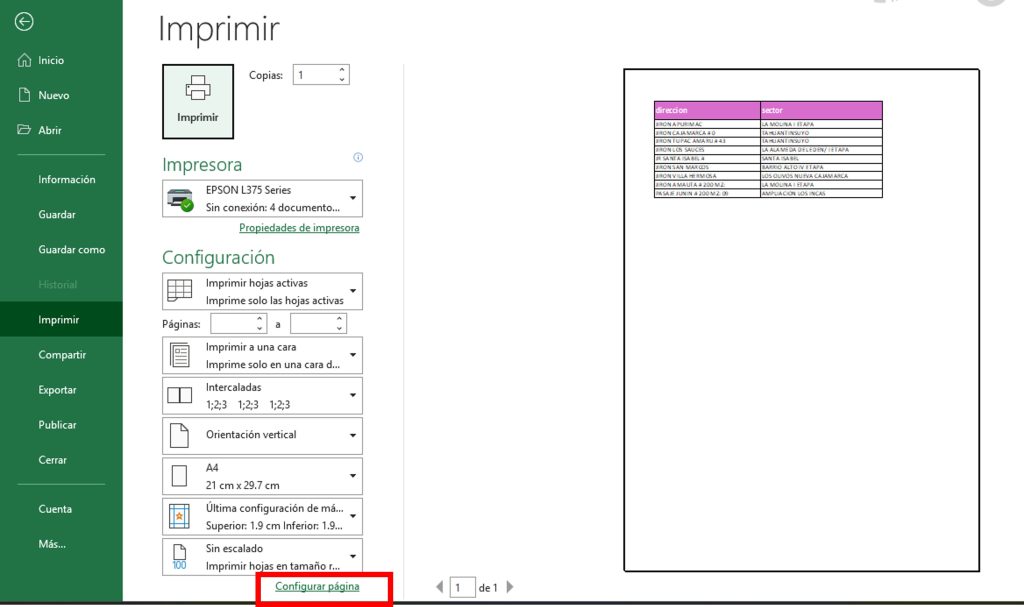Select Guardar como in the sidebar
This screenshot has width=1024, height=607.
coord(71,250)
